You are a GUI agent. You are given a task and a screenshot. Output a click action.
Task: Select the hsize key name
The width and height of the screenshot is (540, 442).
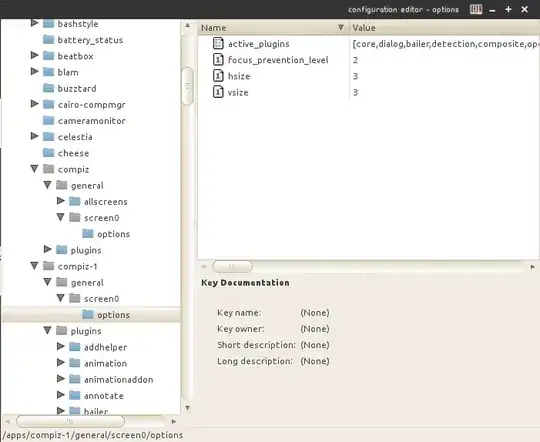[x=239, y=76]
